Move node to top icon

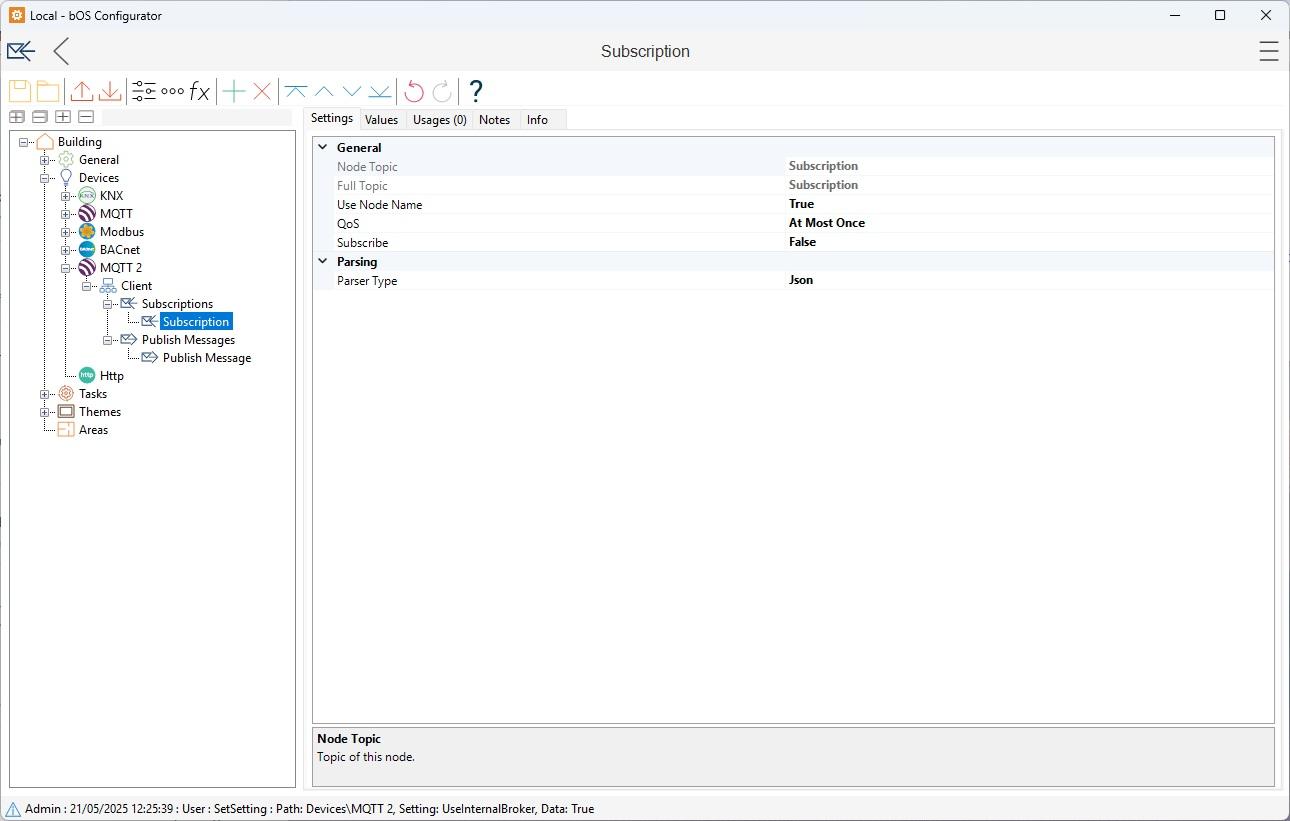296,91
